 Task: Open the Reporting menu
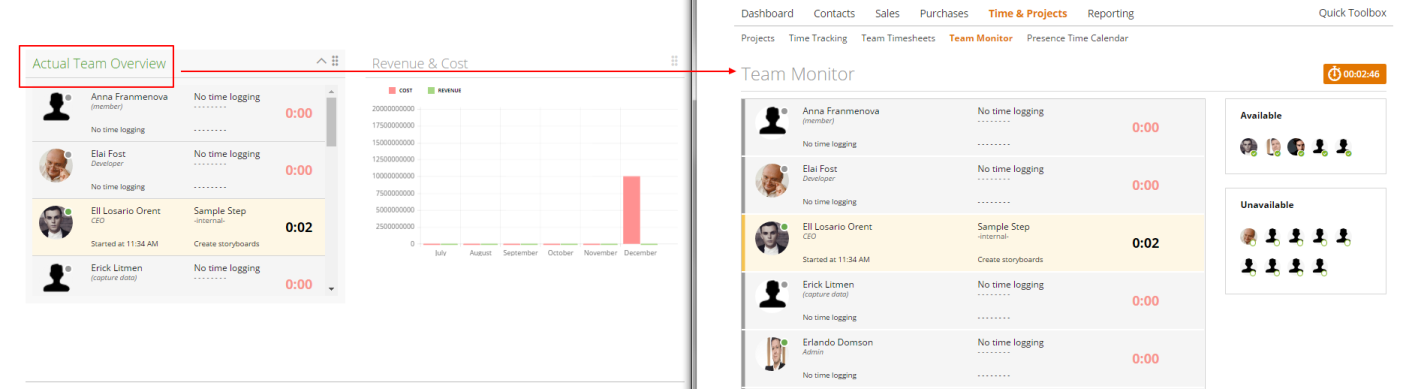(1110, 13)
